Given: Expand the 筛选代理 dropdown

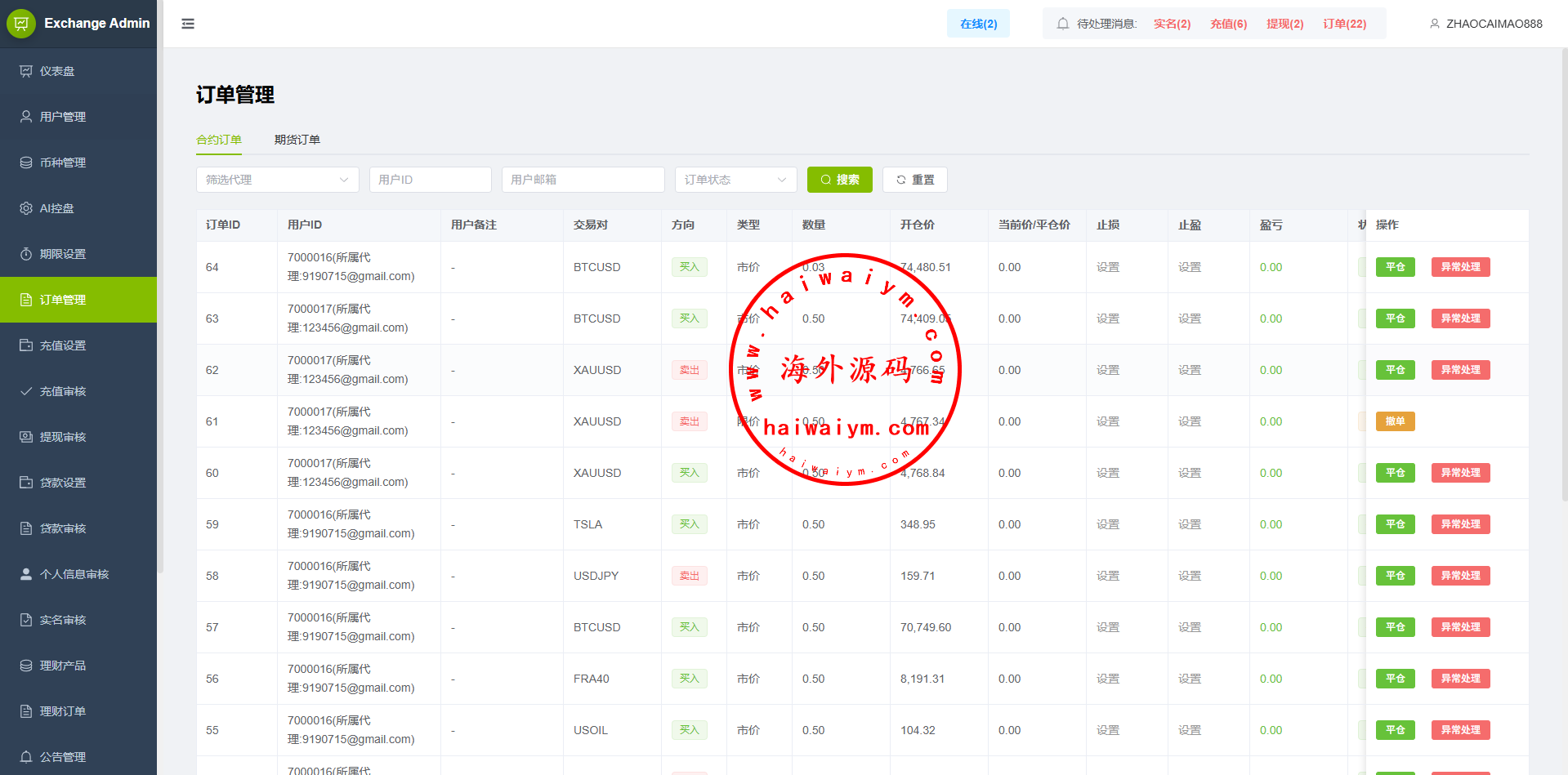Looking at the screenshot, I should [277, 180].
